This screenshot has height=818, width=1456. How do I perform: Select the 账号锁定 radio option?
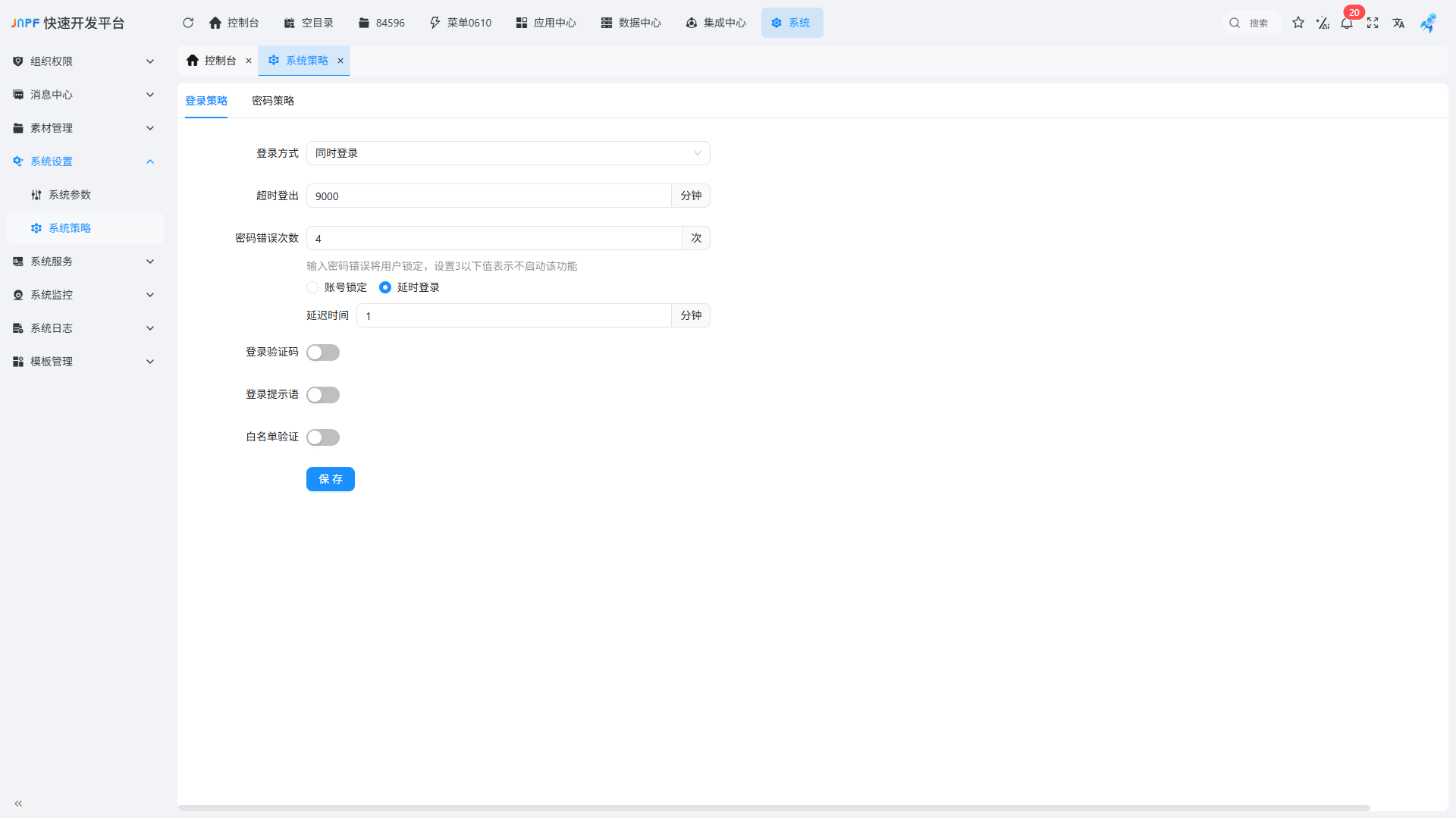point(312,287)
